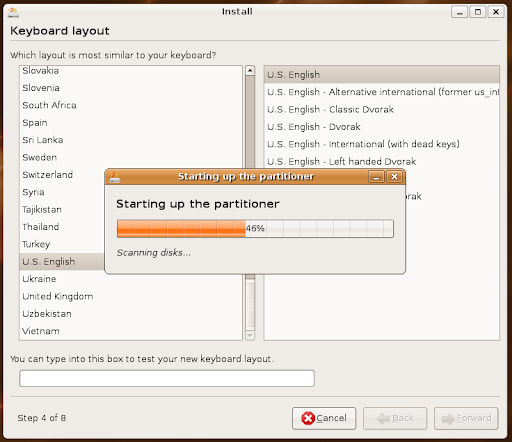The image size is (512, 442).
Task: Close the Install window
Action: pyautogui.click(x=496, y=12)
